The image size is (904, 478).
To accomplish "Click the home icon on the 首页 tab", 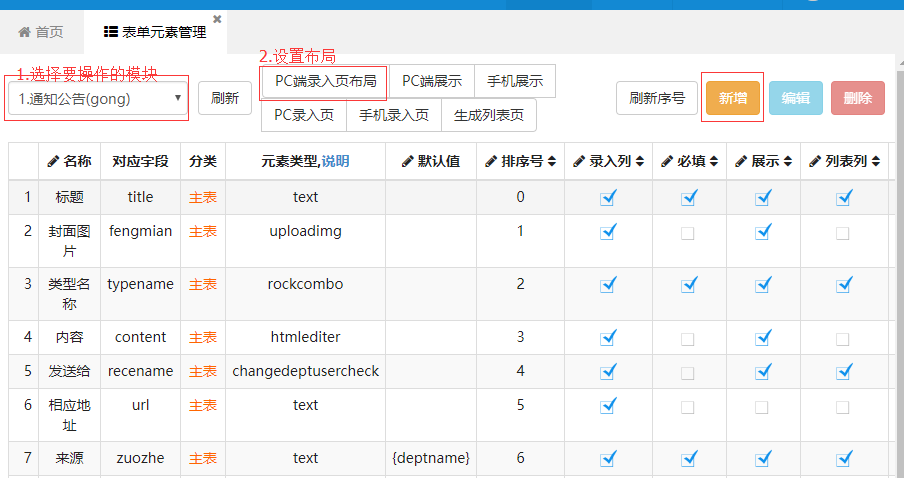I will tap(24, 33).
